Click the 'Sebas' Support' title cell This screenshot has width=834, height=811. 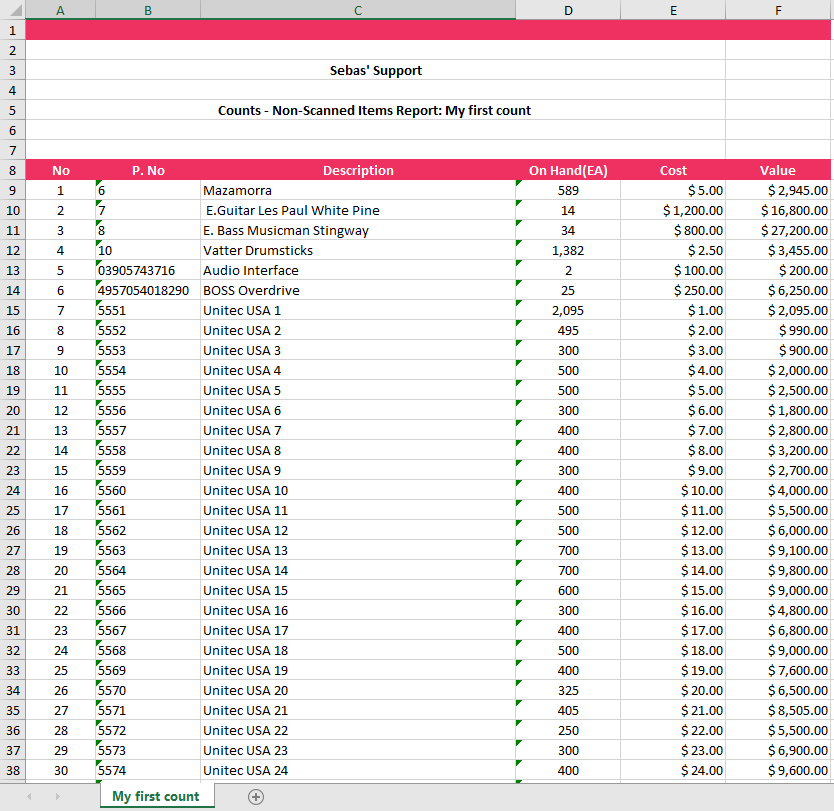click(x=376, y=70)
